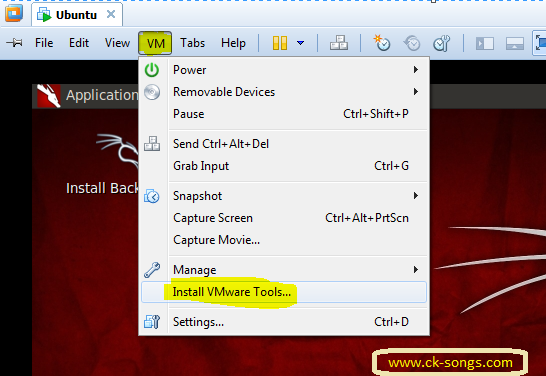Open the Help menu
This screenshot has height=376, width=546.
[233, 43]
